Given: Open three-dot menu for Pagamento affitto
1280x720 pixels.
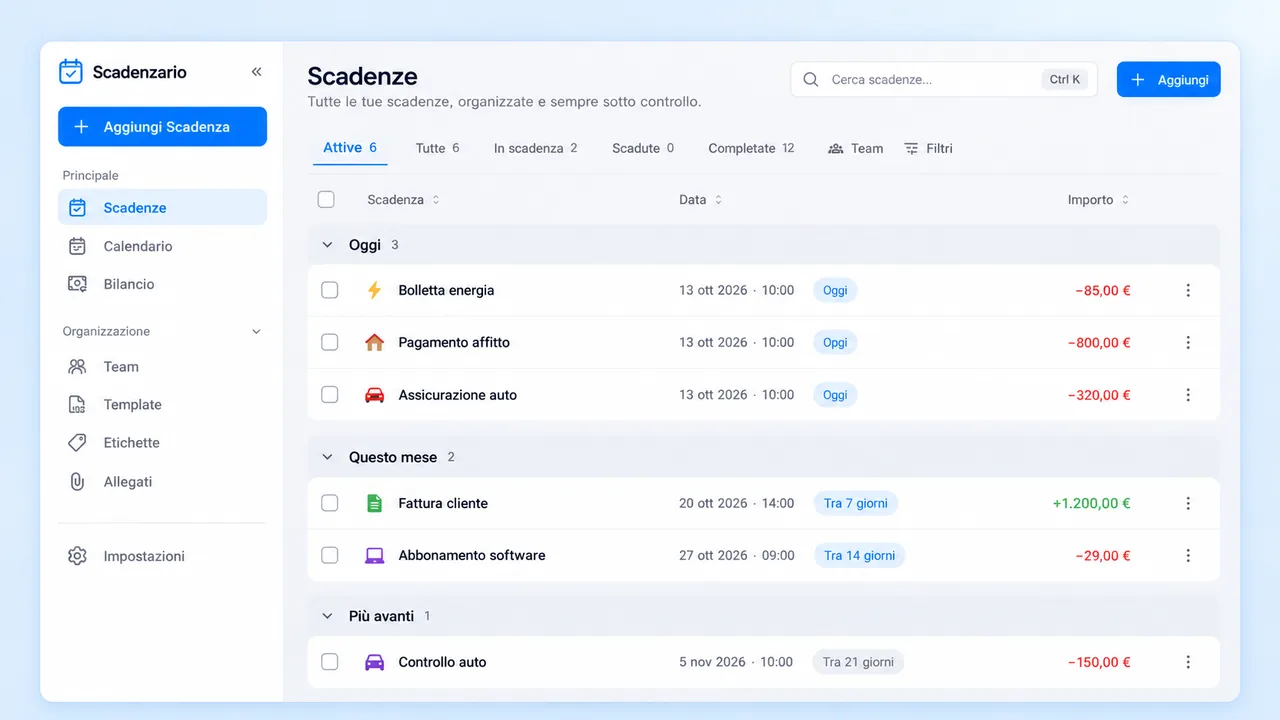Looking at the screenshot, I should [x=1188, y=342].
